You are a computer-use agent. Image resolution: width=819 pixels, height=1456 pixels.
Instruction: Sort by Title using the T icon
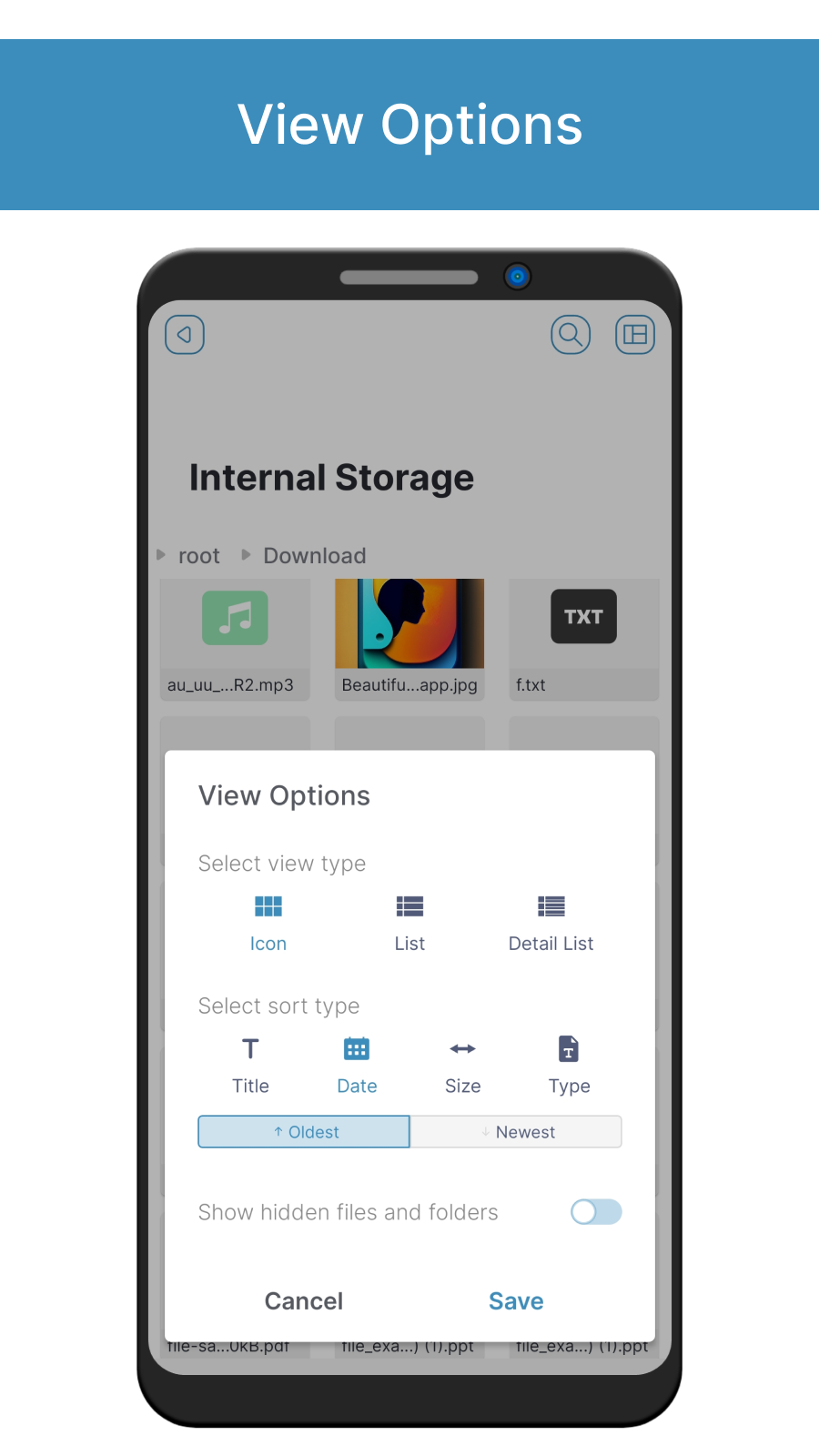point(250,1049)
